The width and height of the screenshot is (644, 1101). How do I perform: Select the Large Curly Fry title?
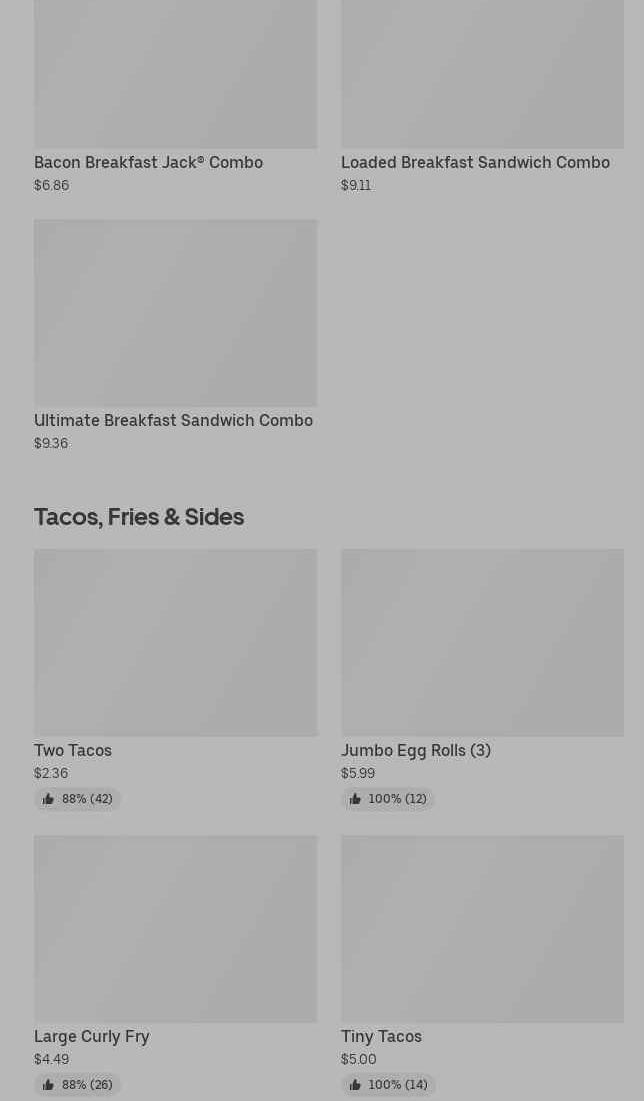[x=91, y=1036]
